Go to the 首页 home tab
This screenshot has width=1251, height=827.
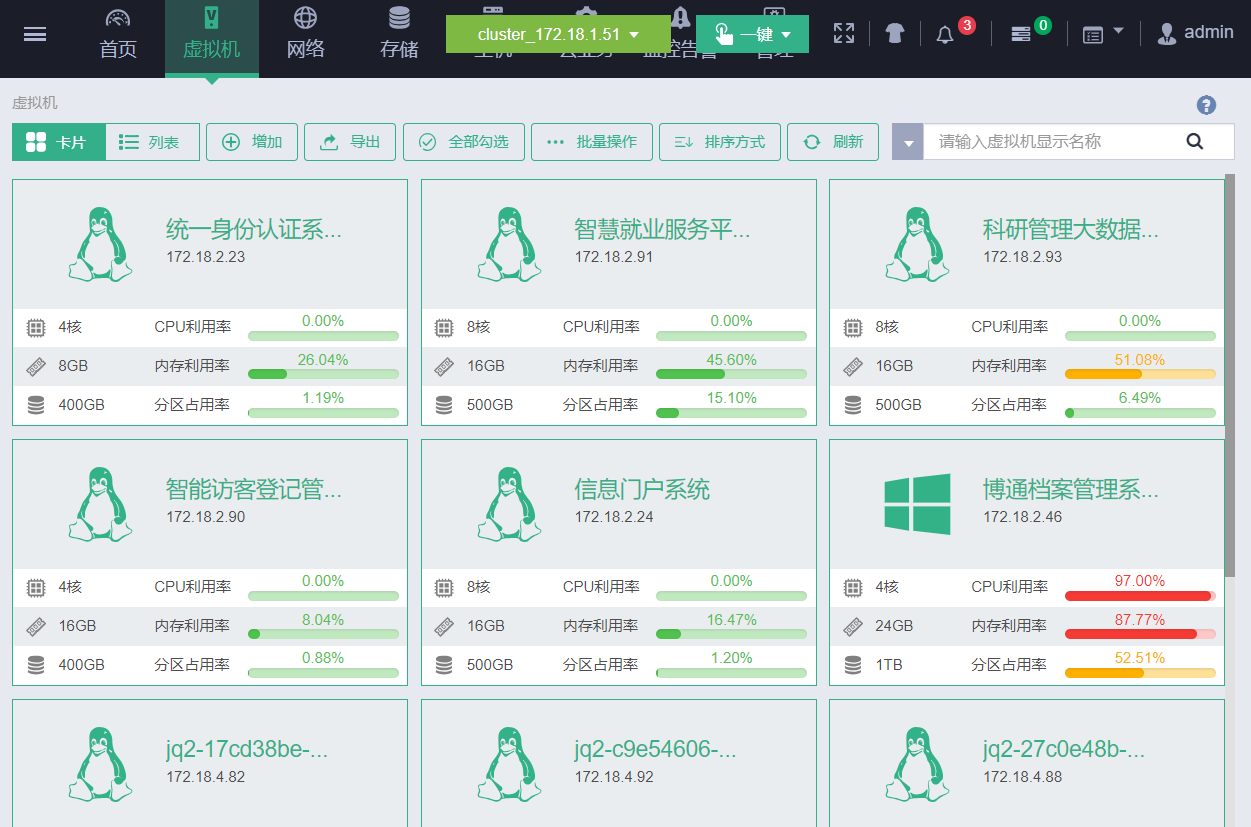tap(118, 35)
